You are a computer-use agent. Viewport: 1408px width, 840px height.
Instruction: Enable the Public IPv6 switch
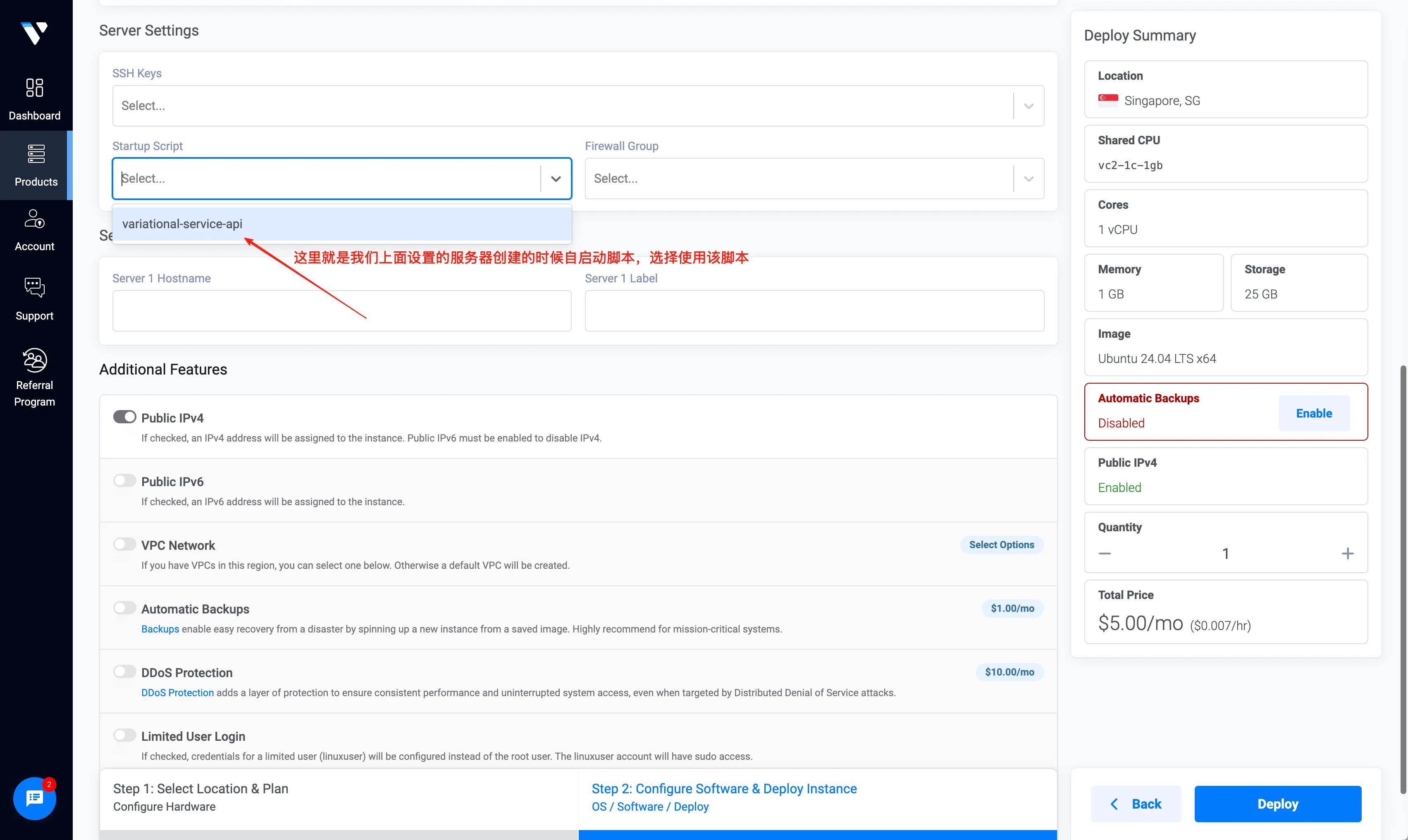(124, 481)
